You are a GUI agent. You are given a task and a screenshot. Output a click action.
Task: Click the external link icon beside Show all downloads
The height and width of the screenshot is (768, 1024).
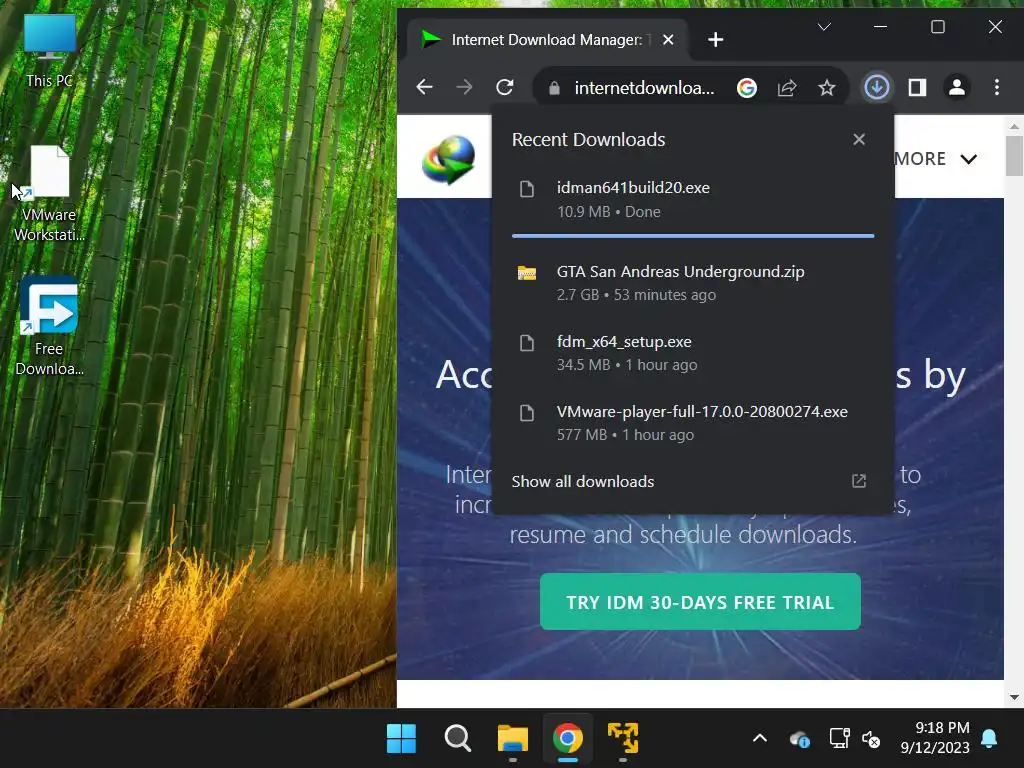(859, 481)
